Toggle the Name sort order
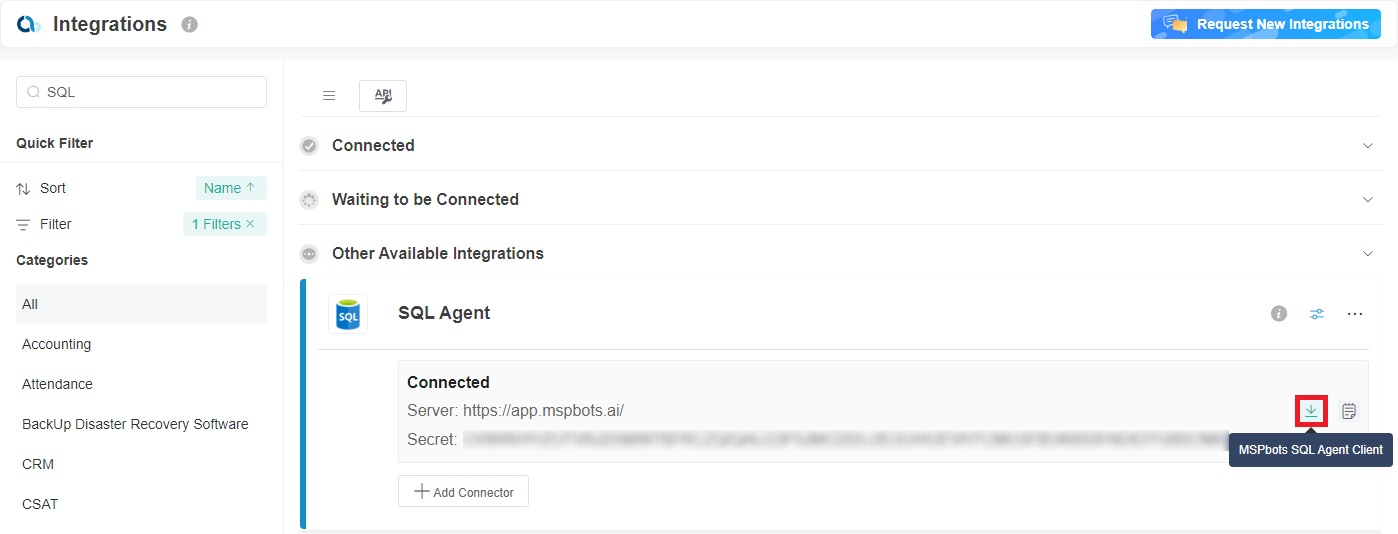This screenshot has height=534, width=1398. coord(231,188)
